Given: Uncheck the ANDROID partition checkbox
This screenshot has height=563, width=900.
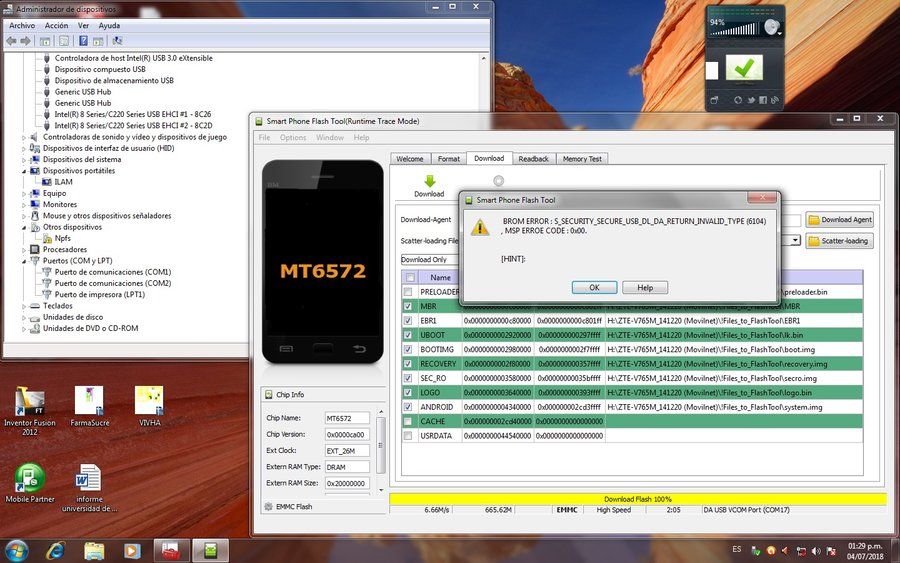Looking at the screenshot, I should [x=408, y=407].
